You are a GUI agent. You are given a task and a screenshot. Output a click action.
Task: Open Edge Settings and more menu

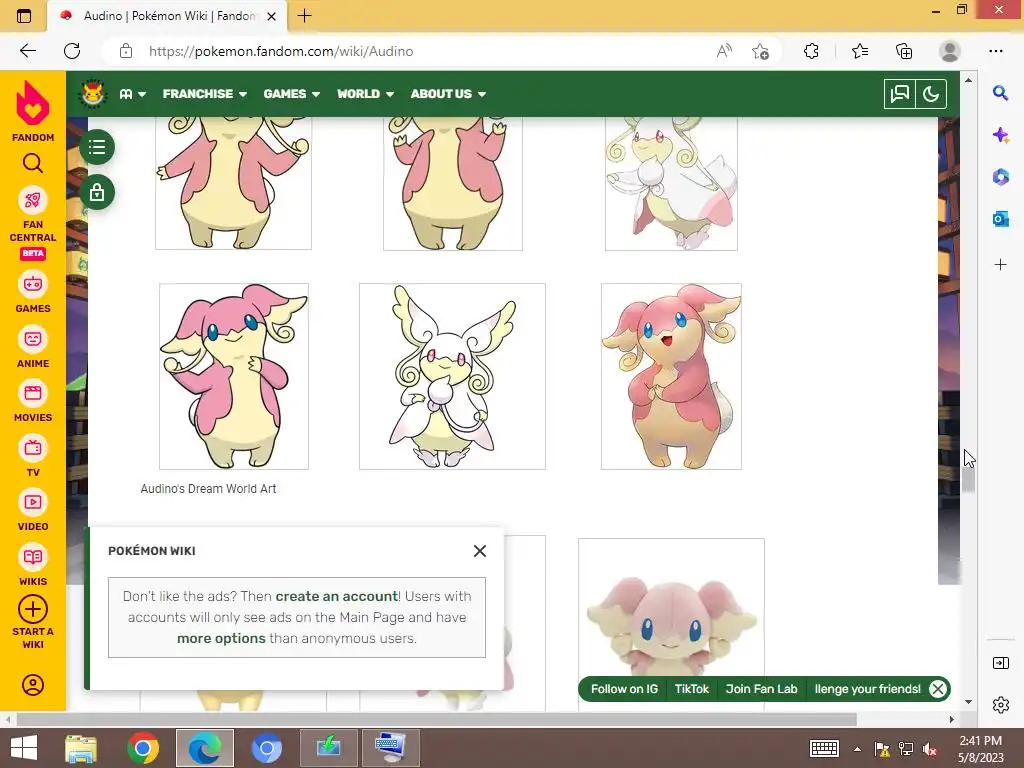[x=995, y=51]
